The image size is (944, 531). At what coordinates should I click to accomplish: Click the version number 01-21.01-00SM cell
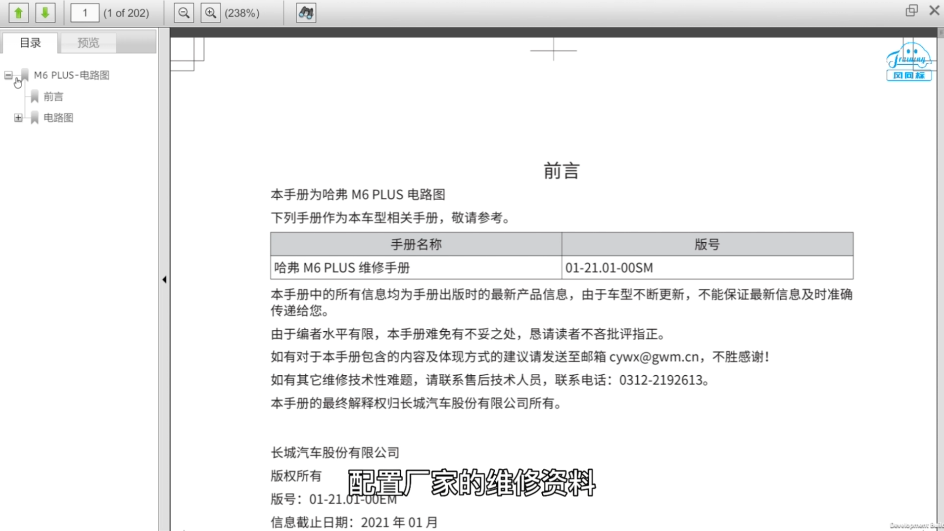[707, 267]
